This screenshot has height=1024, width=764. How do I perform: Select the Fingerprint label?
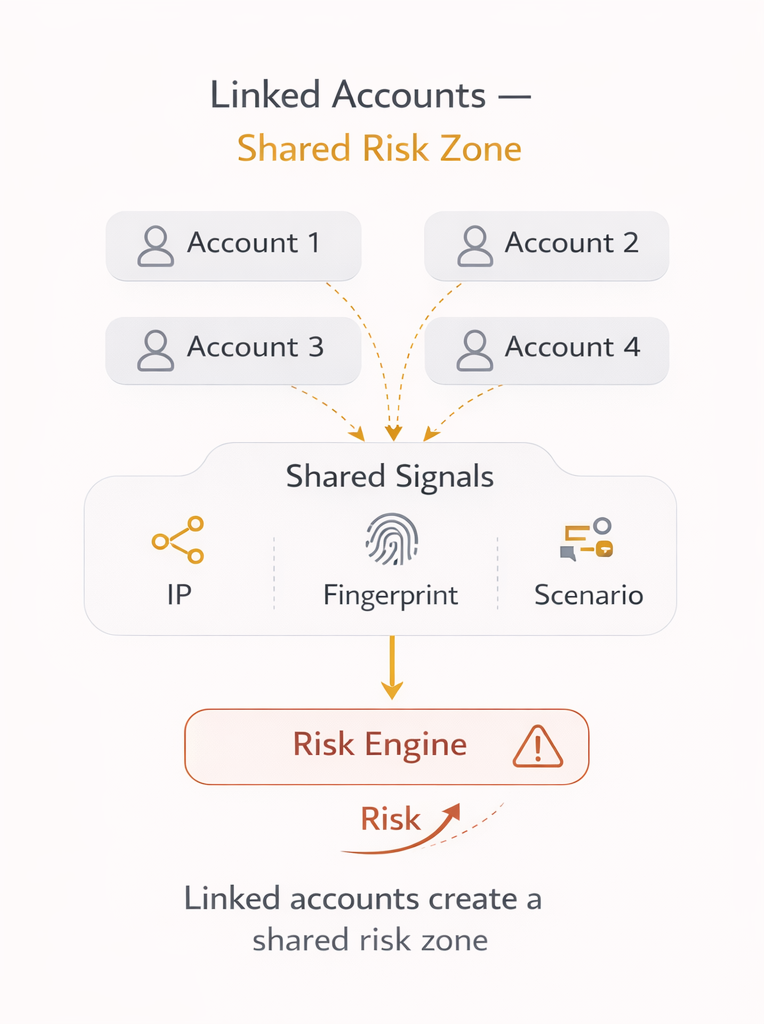(390, 595)
